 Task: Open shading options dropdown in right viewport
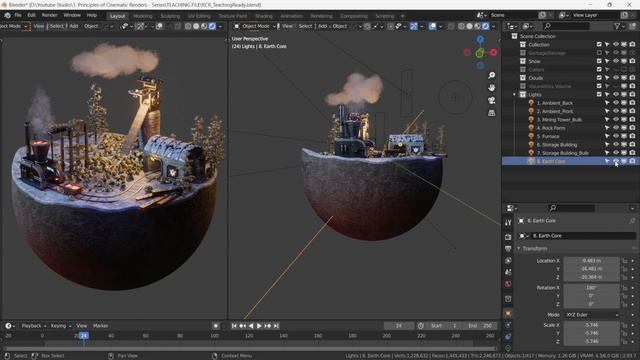pos(493,26)
